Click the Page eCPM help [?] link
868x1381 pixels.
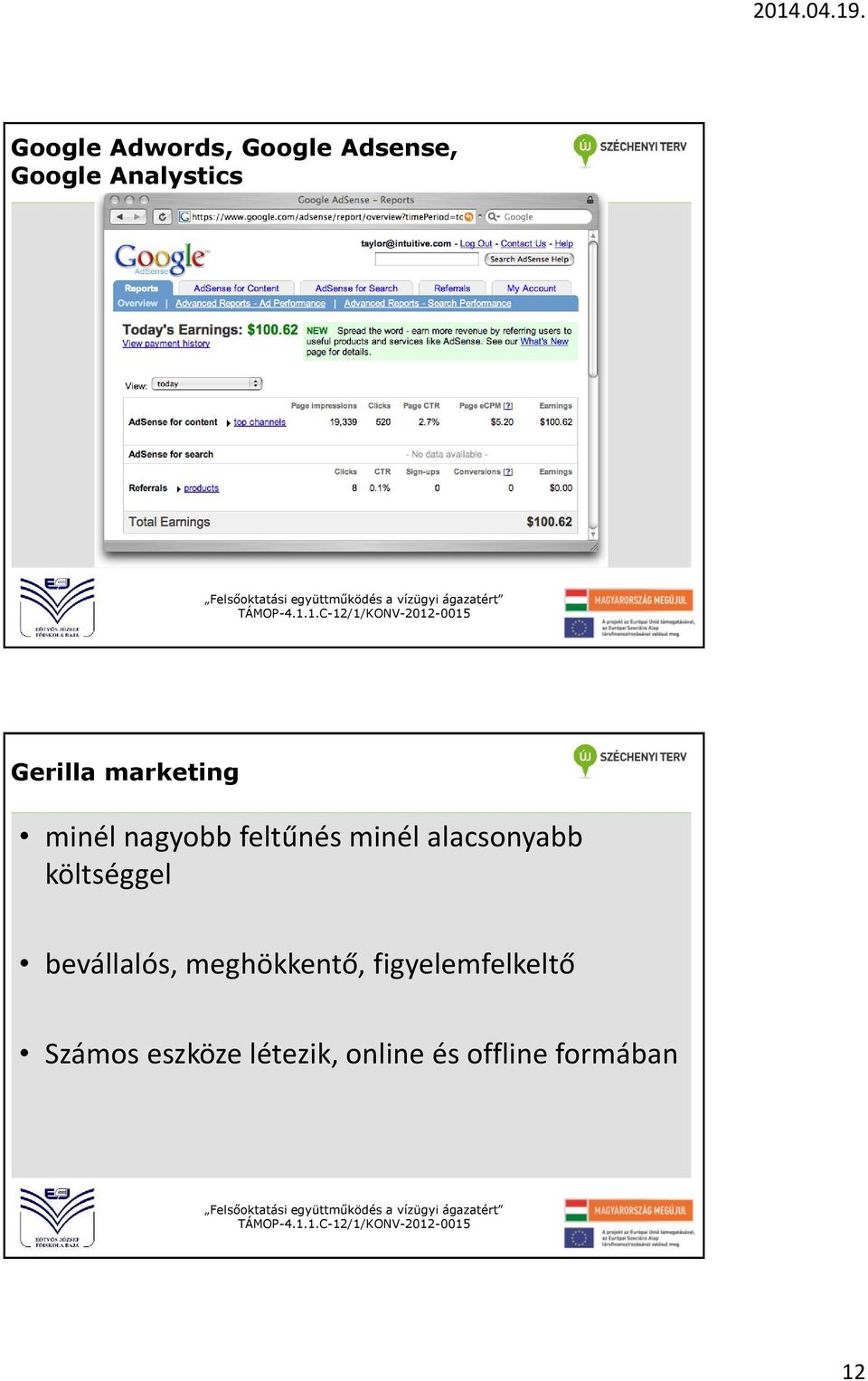(508, 406)
